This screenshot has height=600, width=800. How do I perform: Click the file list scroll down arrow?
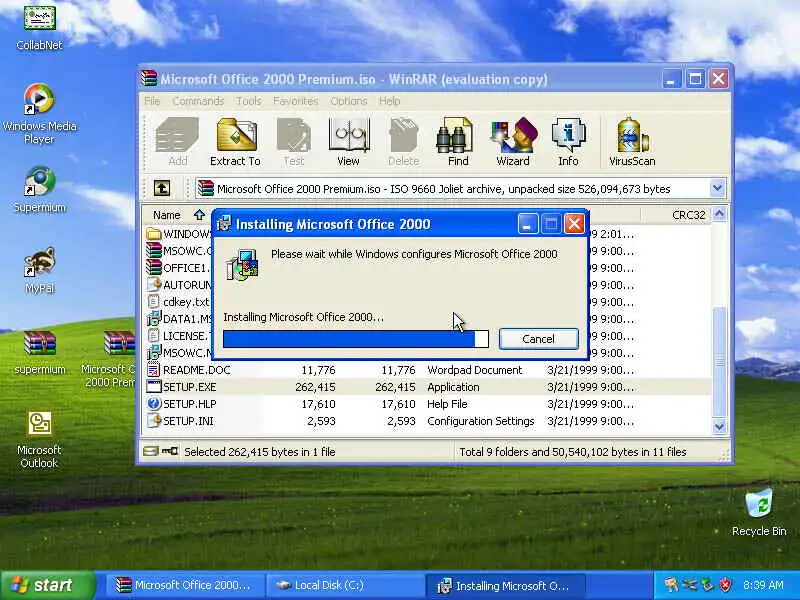(x=719, y=426)
